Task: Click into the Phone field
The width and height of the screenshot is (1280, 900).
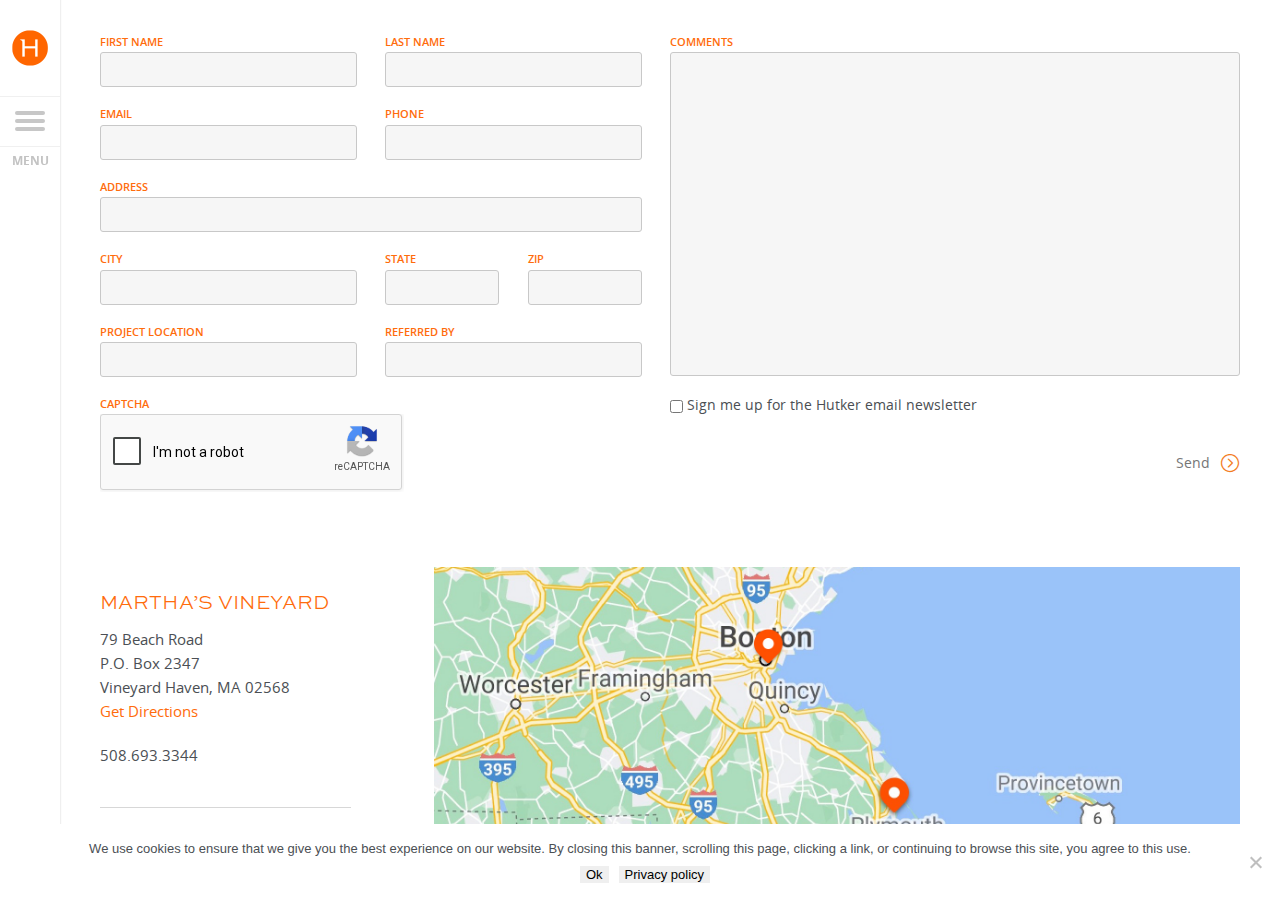Action: (513, 142)
